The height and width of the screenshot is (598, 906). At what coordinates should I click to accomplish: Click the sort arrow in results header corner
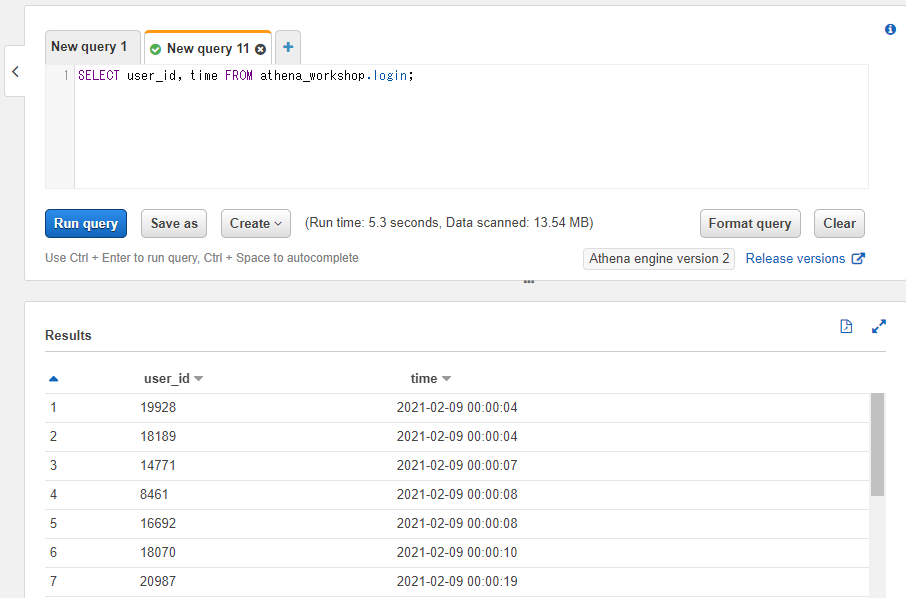coord(53,378)
